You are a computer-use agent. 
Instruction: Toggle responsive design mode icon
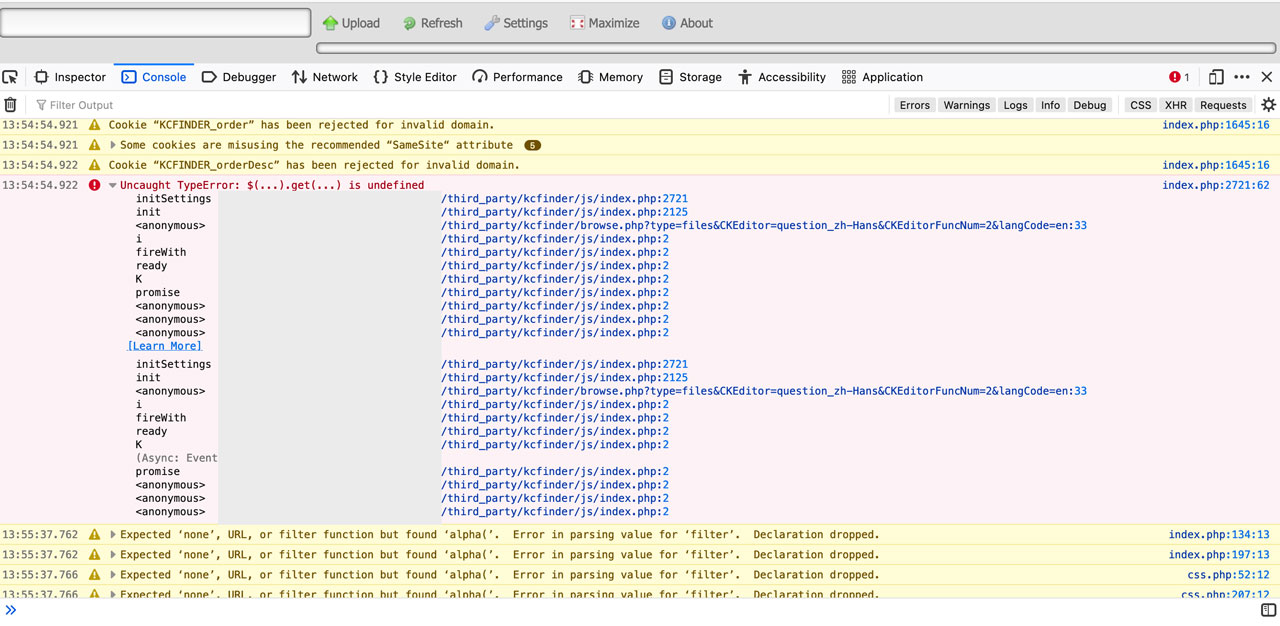coord(1216,77)
